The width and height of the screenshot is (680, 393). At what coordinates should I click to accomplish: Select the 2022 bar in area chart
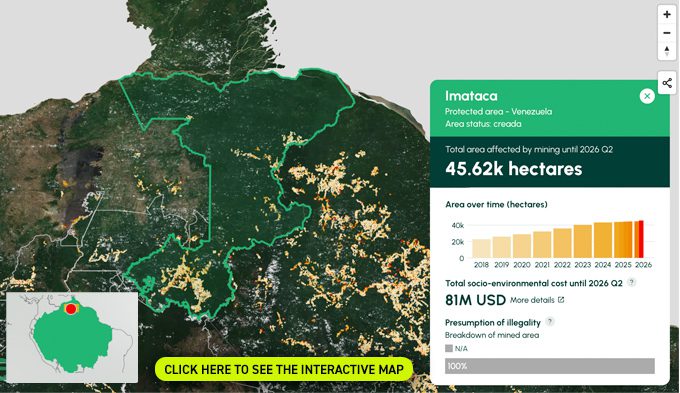562,243
